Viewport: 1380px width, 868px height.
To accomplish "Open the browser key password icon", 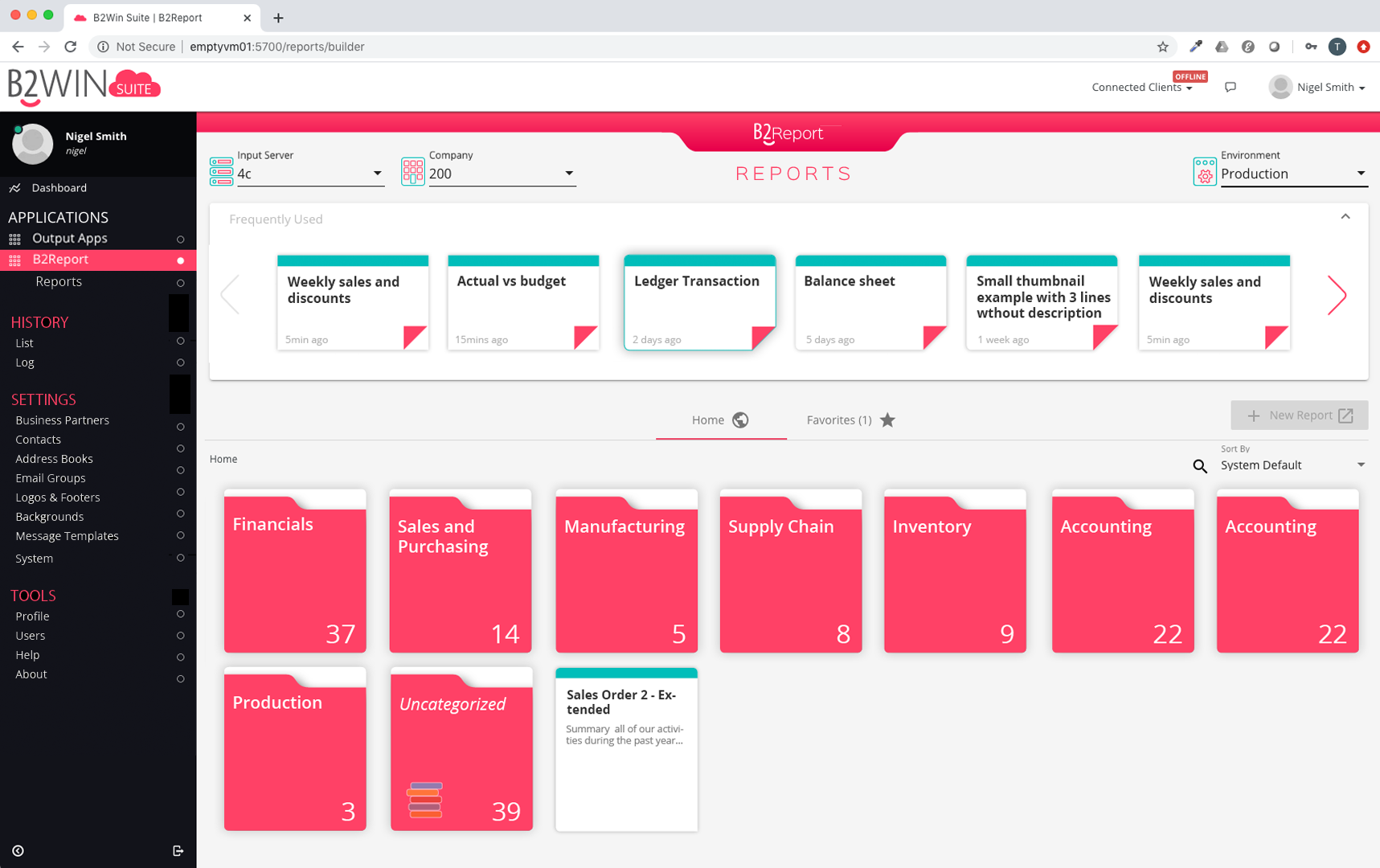I will pos(1311,47).
